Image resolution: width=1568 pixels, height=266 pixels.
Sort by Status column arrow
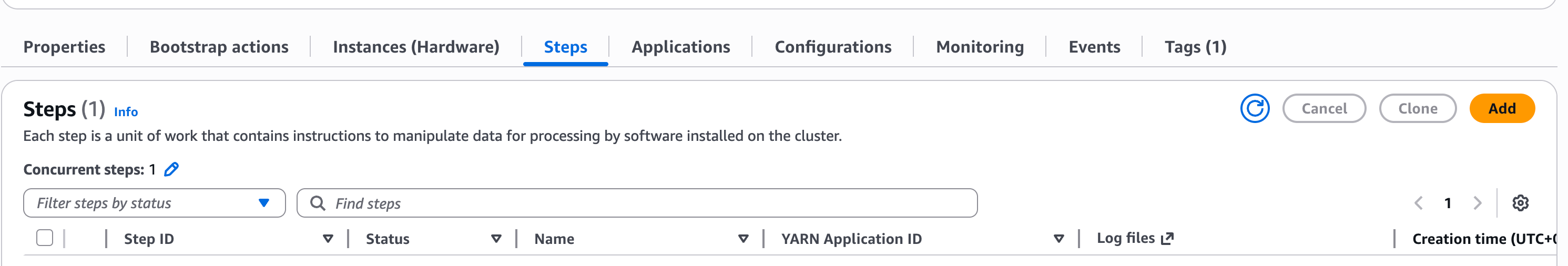click(496, 239)
